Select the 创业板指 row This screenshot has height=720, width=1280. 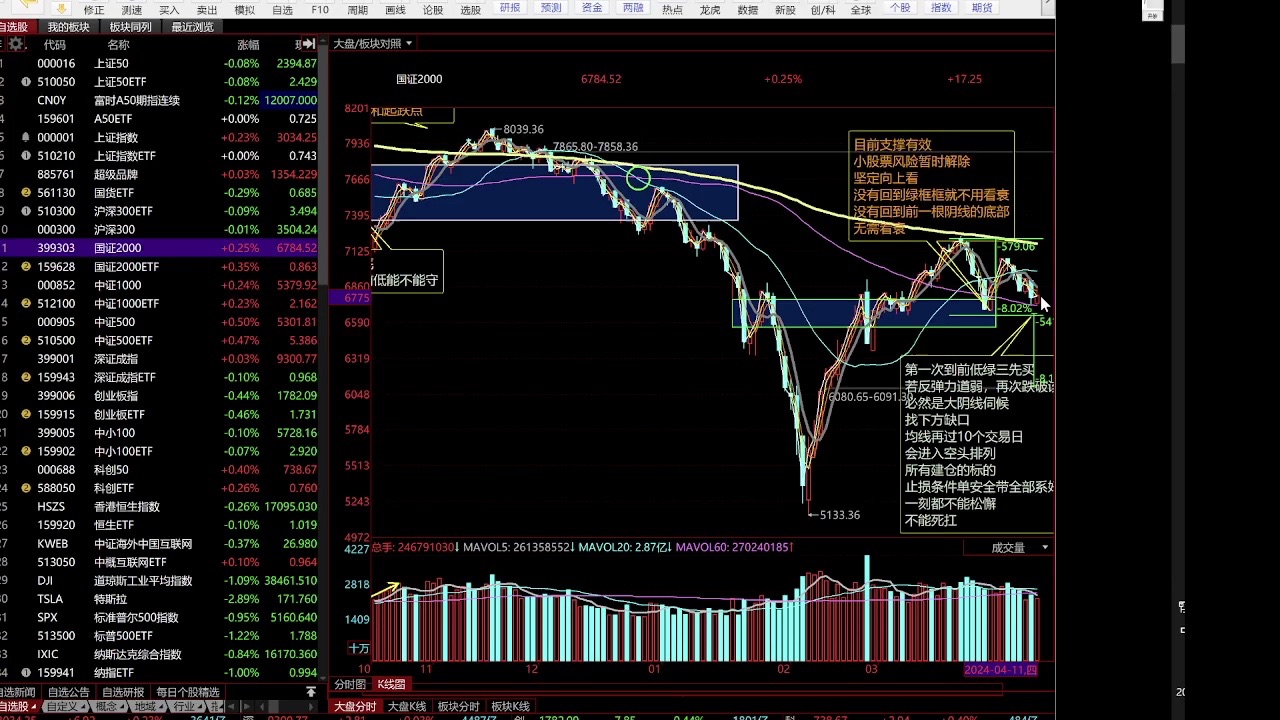(159, 396)
